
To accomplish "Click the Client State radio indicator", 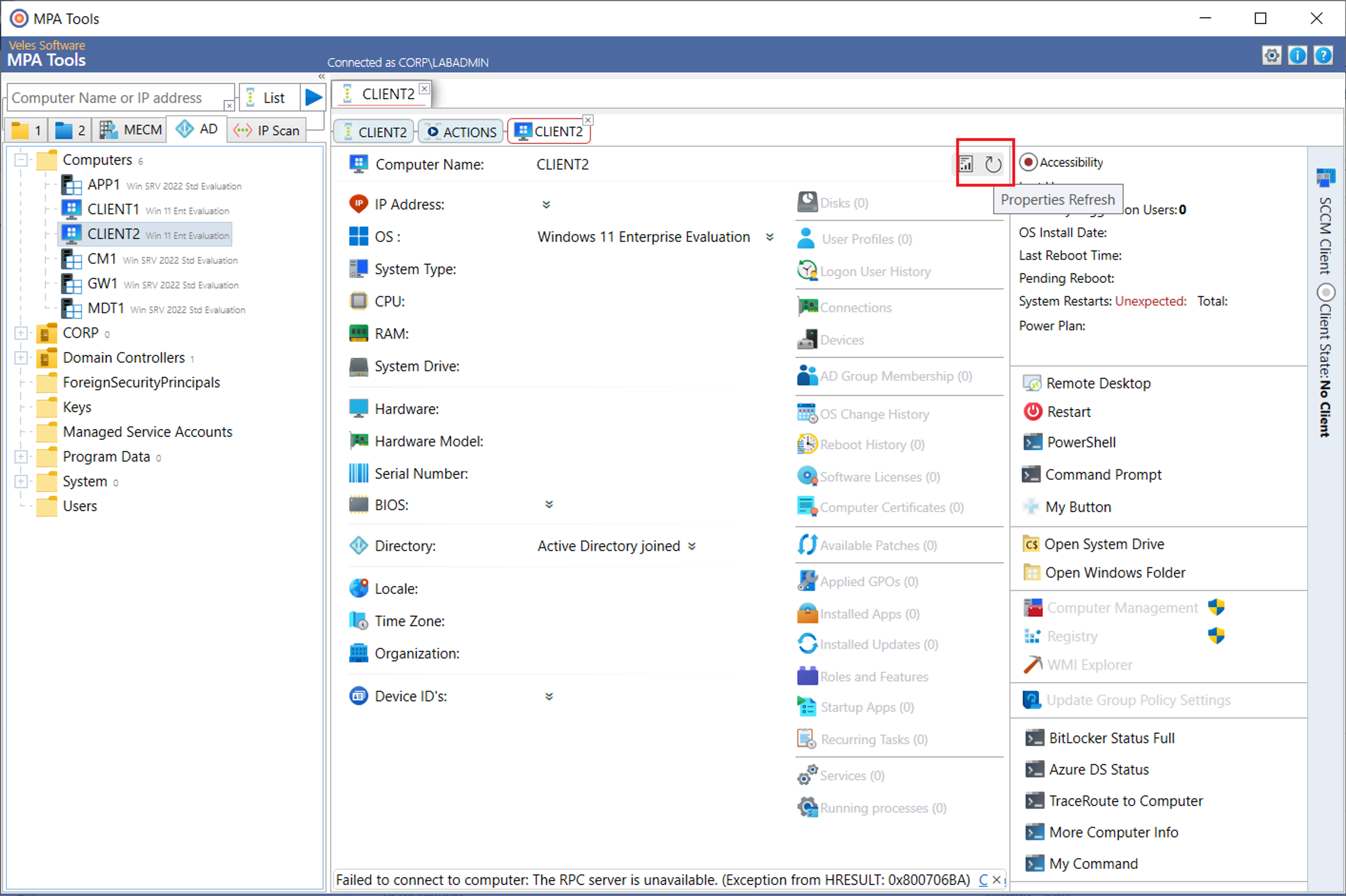I will pyautogui.click(x=1325, y=293).
